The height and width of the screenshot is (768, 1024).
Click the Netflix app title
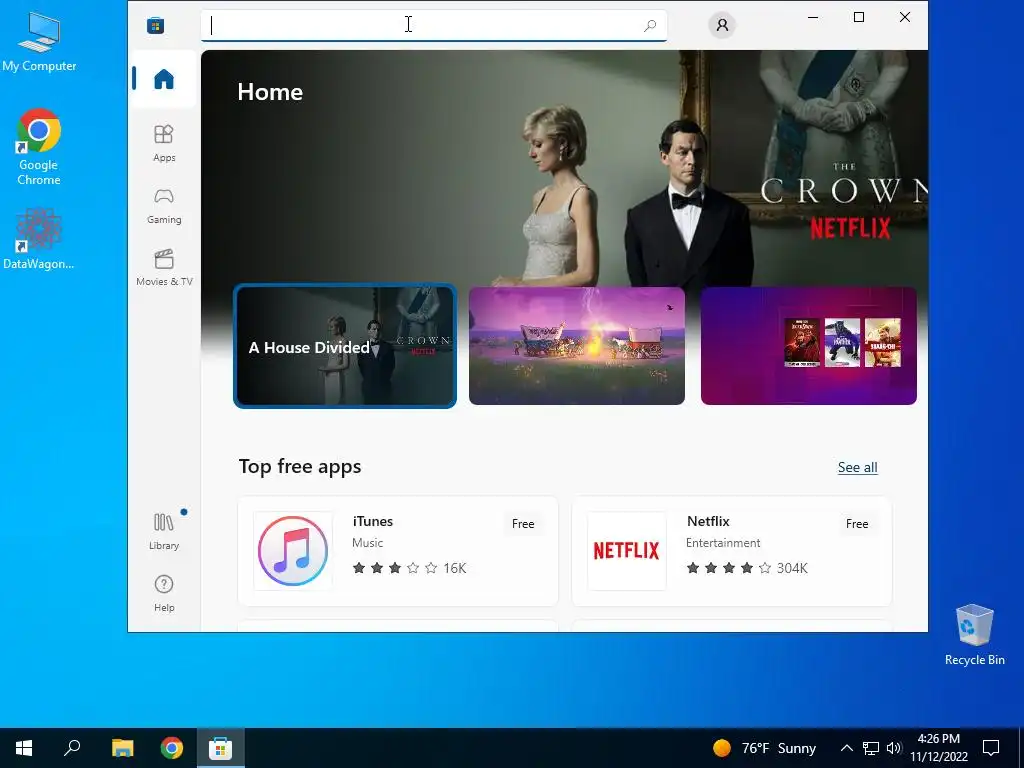(x=708, y=521)
